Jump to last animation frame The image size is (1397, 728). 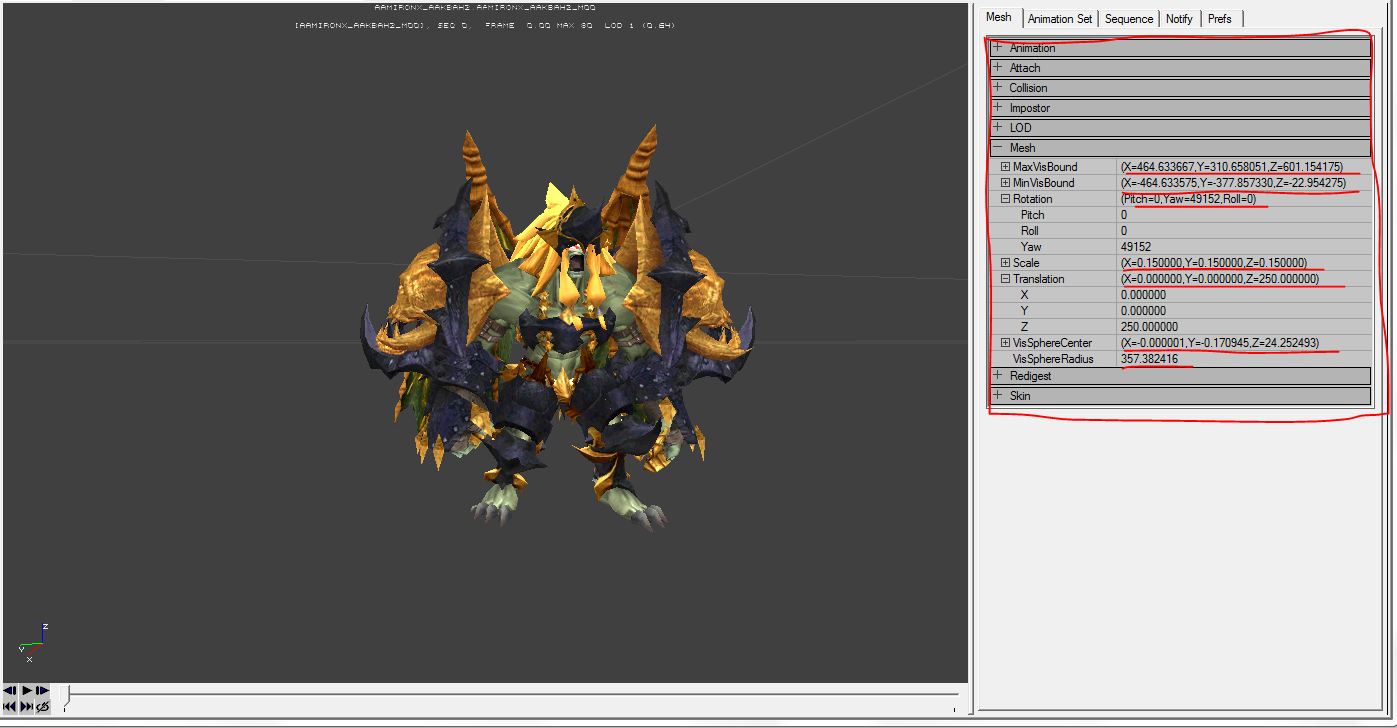[26, 706]
